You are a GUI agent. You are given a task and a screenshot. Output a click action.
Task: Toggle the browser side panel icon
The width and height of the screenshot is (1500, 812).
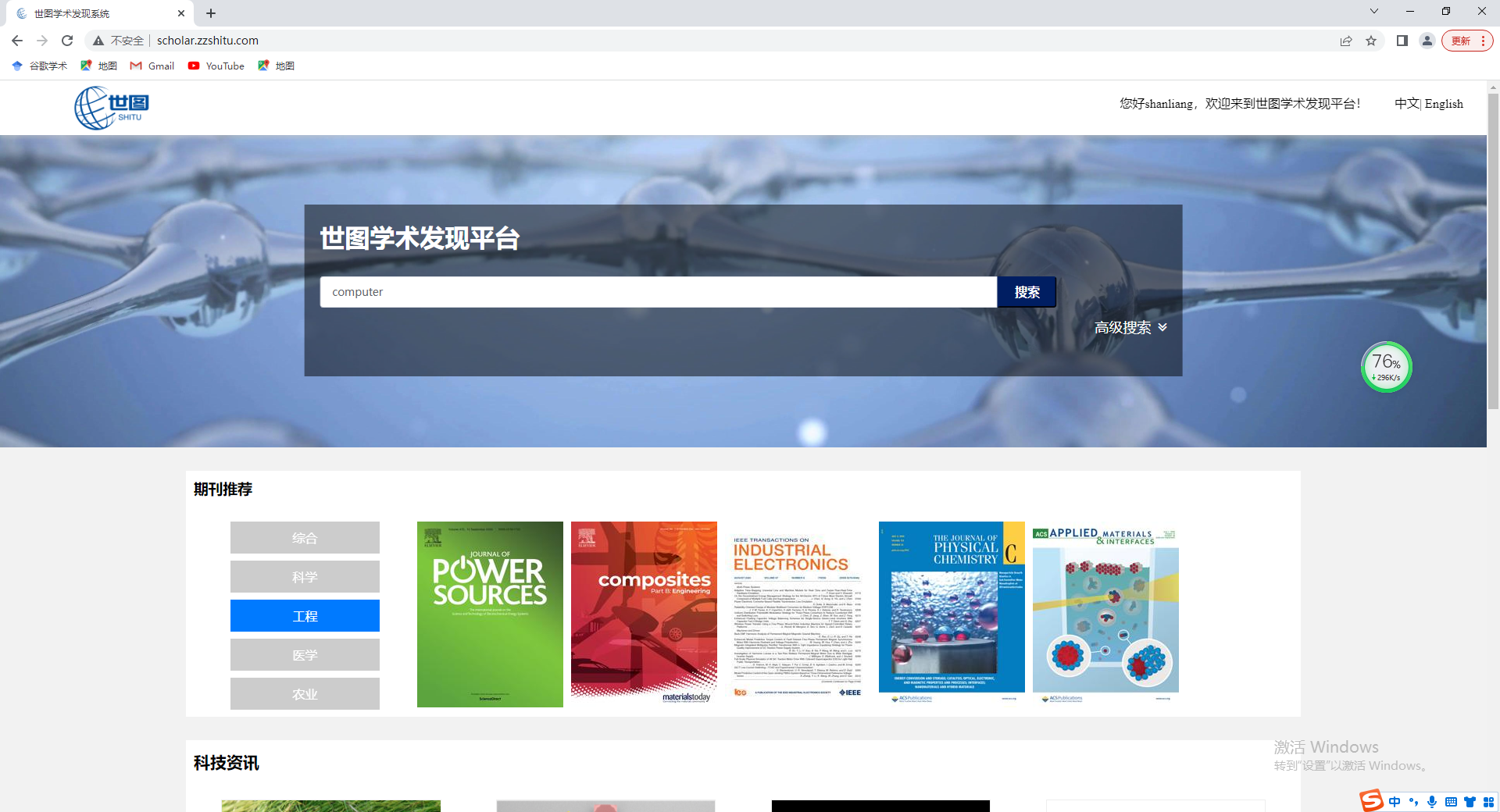point(1402,41)
